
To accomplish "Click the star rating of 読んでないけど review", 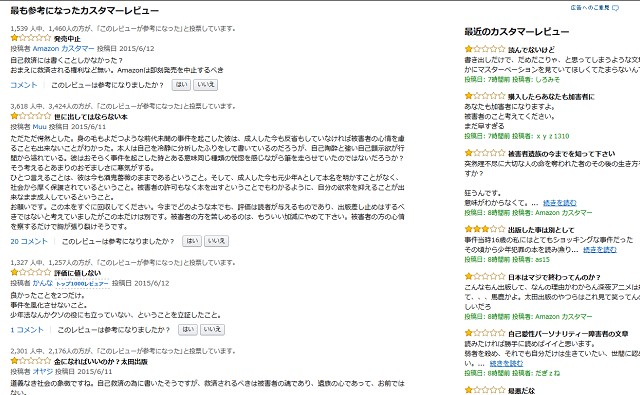I will coord(484,49).
